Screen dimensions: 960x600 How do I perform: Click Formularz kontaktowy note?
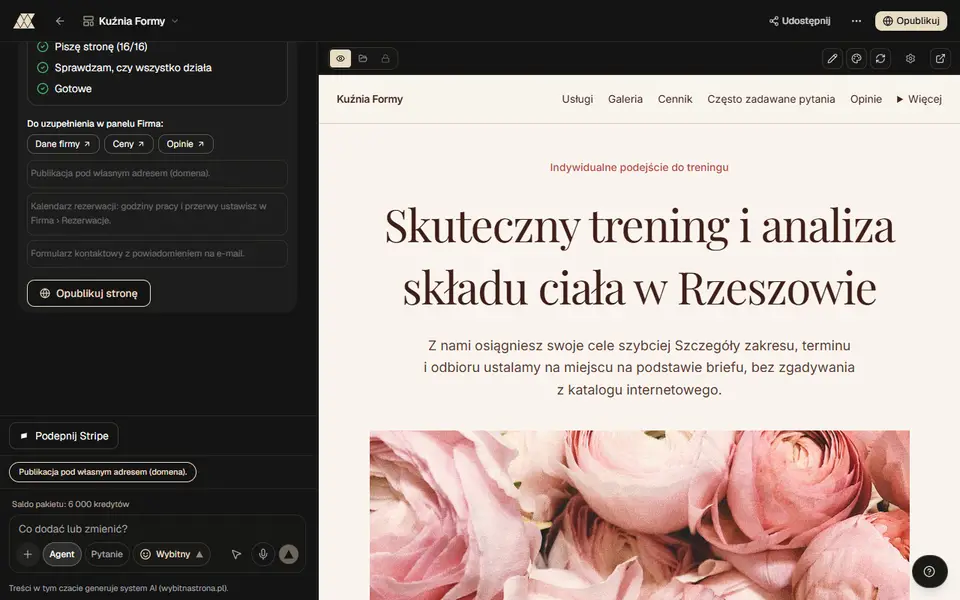[157, 253]
